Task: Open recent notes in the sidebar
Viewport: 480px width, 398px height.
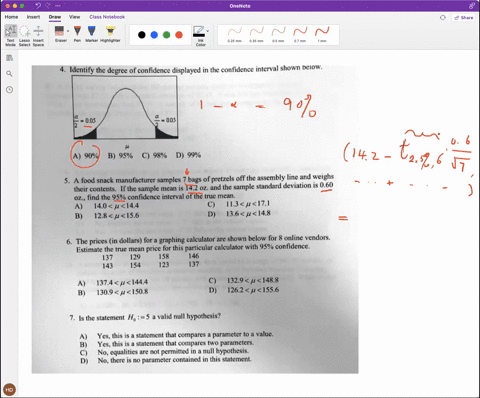Action: (9, 90)
